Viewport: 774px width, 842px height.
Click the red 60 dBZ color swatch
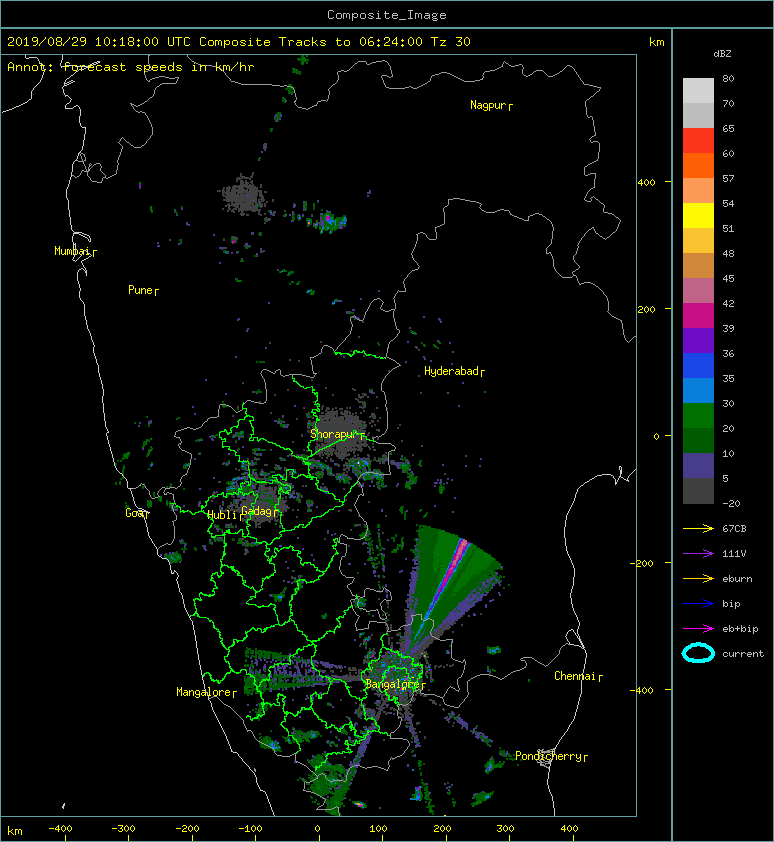[x=698, y=141]
